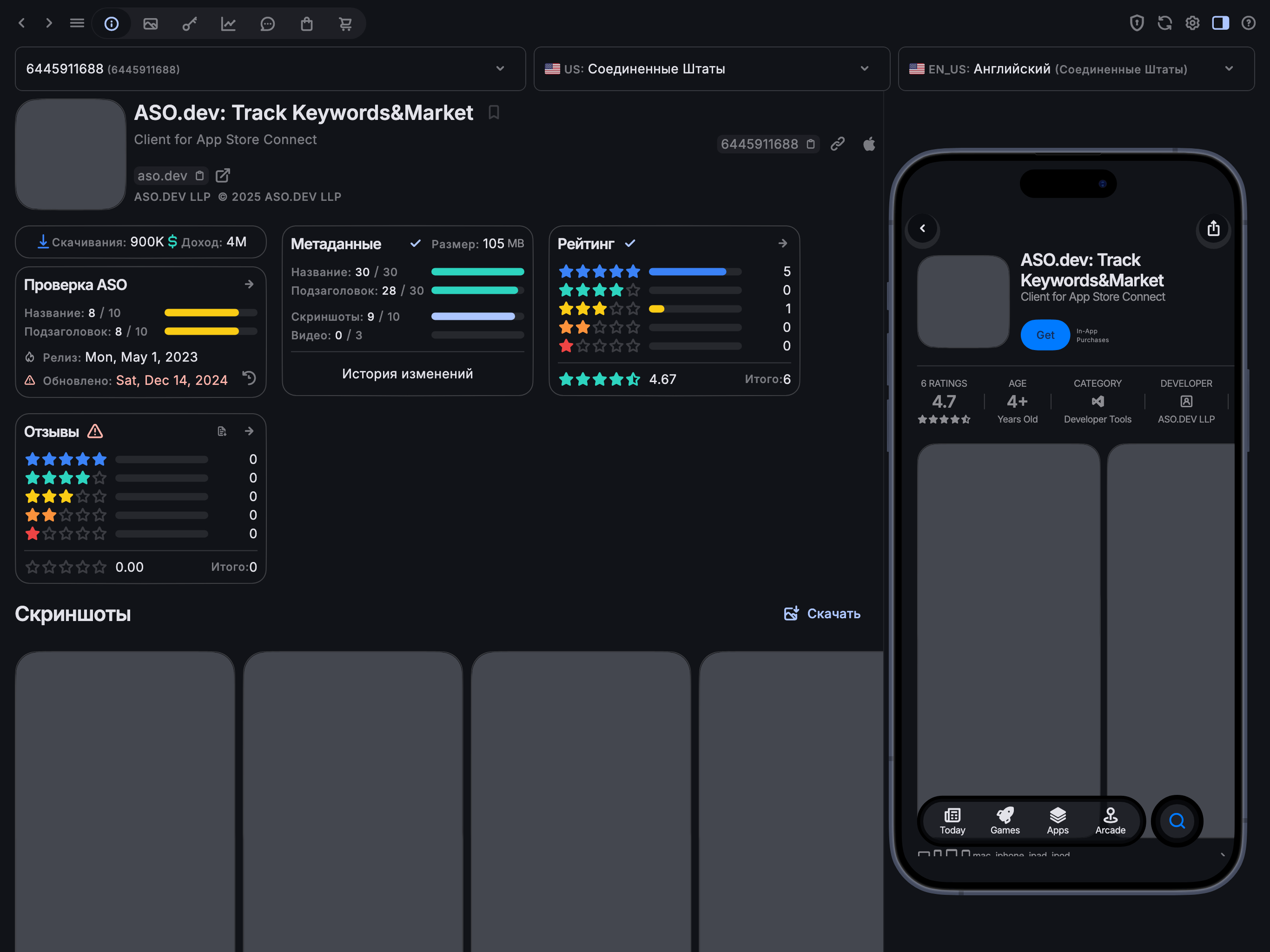Image resolution: width=1270 pixels, height=952 pixels.
Task: Open aso.dev in external browser
Action: (223, 176)
